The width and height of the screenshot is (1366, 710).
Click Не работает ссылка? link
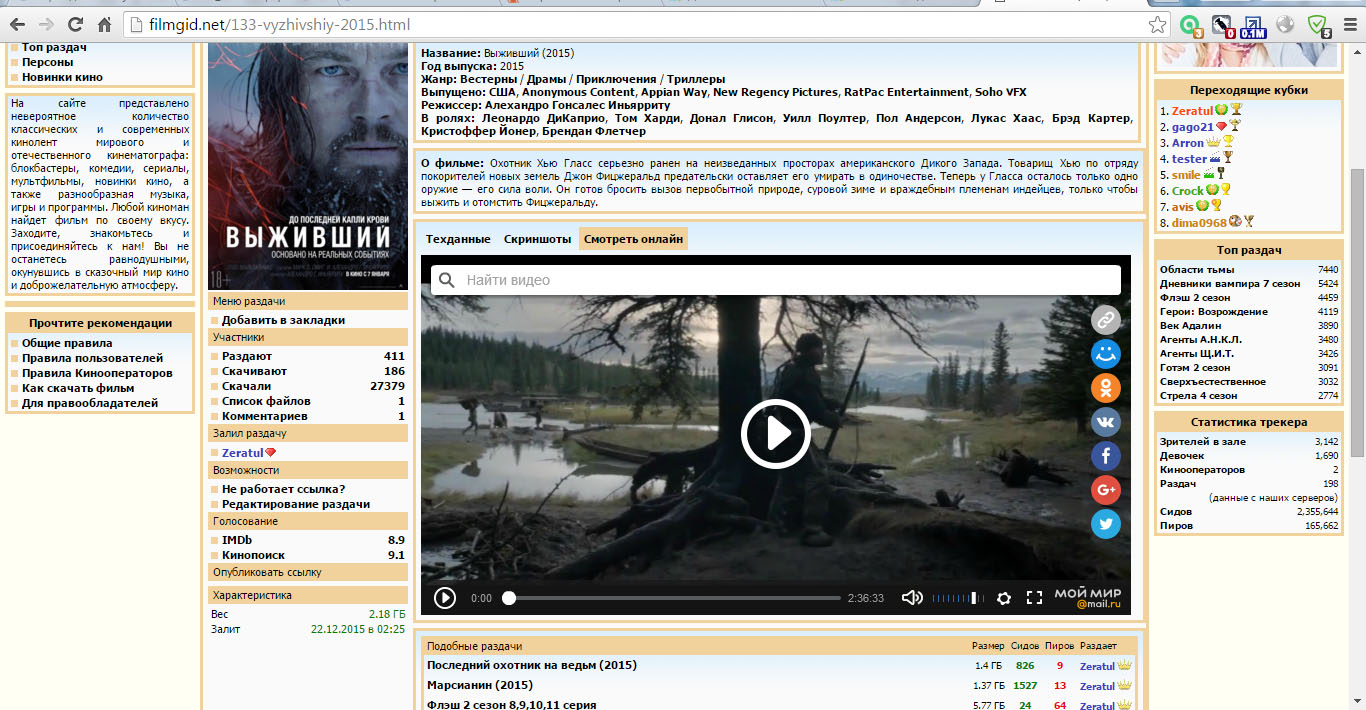tap(283, 489)
